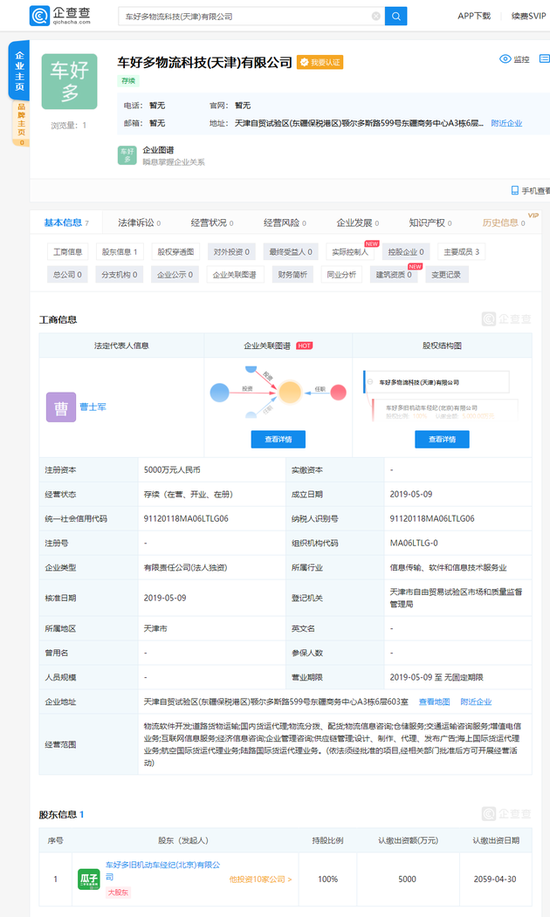Collapse the tree node in 股权结构图
Image resolution: width=550 pixels, height=917 pixels.
click(370, 382)
